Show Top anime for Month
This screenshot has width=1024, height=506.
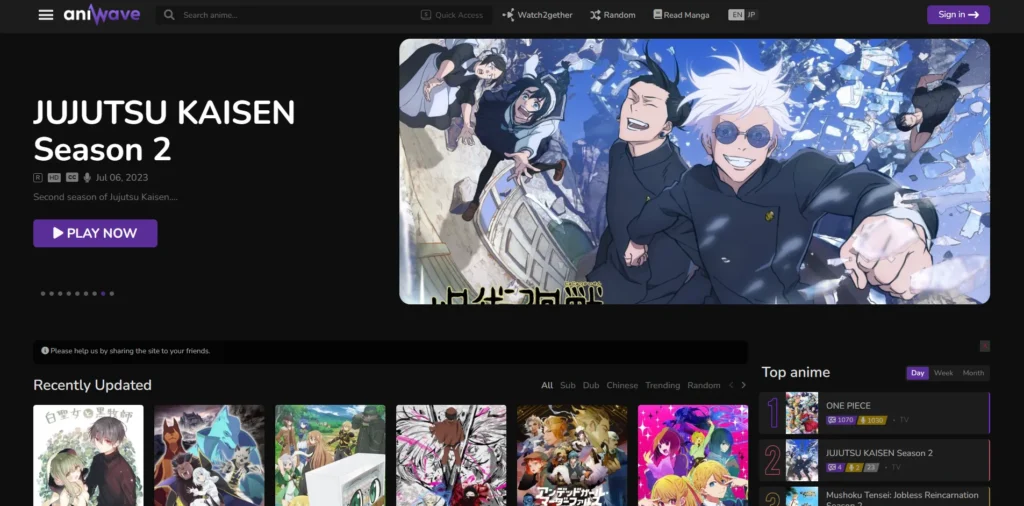pyautogui.click(x=973, y=373)
